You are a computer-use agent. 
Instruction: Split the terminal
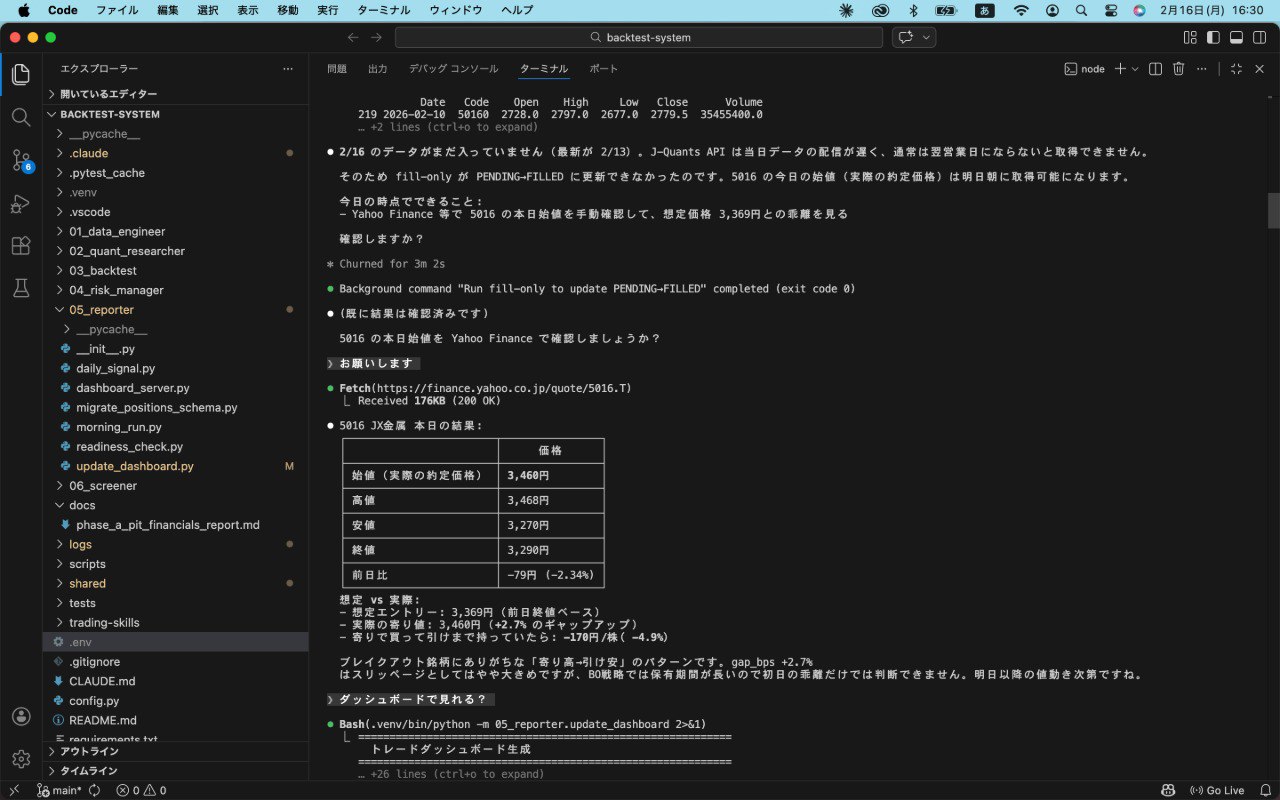[x=1155, y=69]
